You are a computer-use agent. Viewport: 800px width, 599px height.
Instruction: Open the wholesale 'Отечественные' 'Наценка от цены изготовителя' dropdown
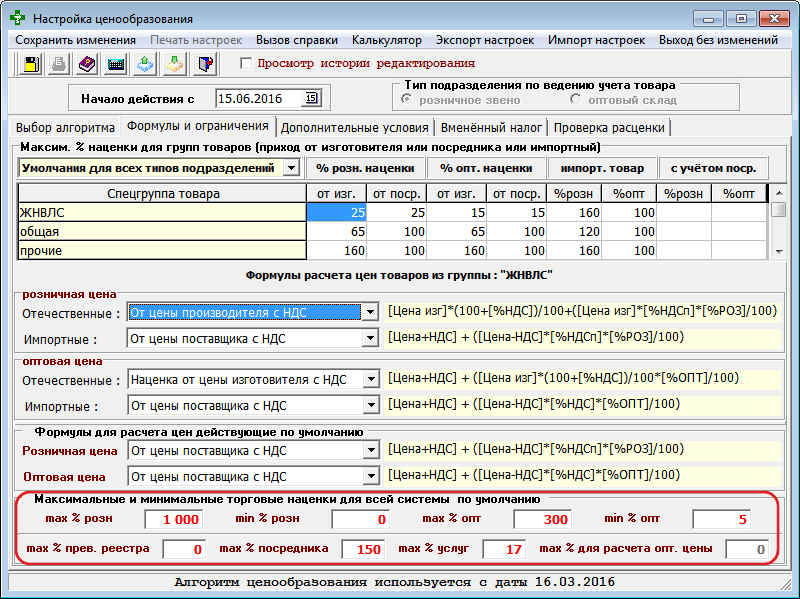tap(371, 379)
